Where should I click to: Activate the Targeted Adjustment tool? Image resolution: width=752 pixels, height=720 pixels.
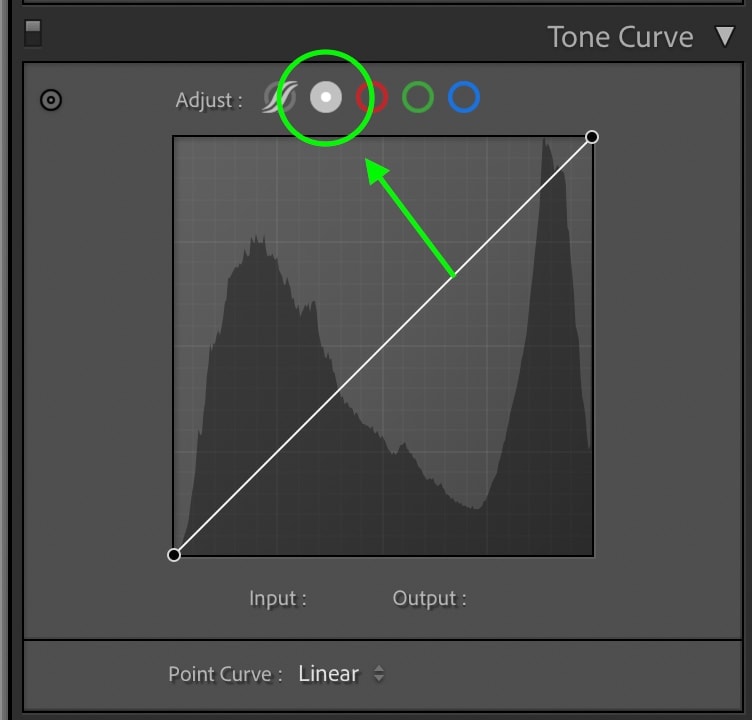tap(51, 100)
